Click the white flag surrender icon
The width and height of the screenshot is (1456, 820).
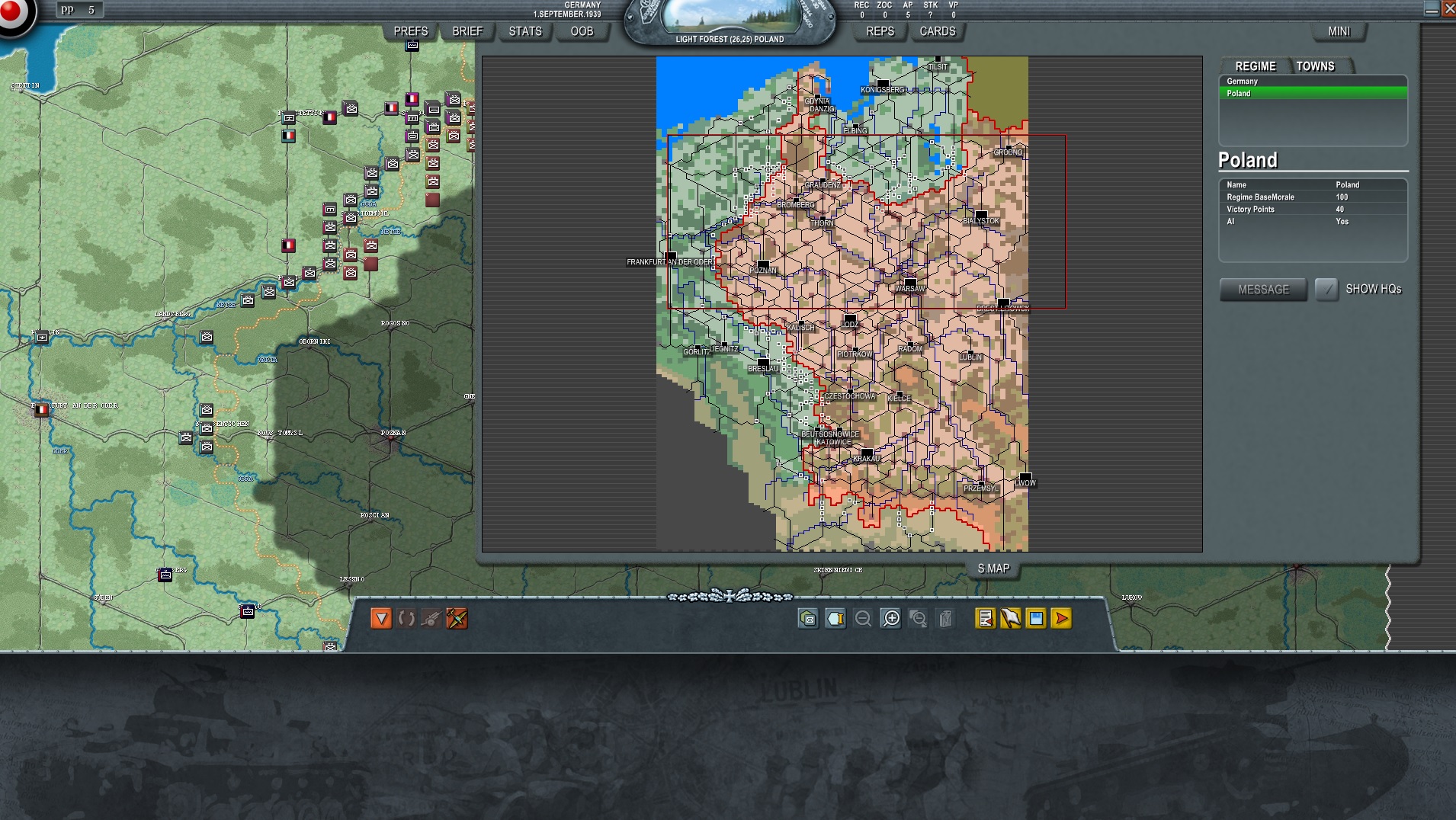coord(1011,619)
